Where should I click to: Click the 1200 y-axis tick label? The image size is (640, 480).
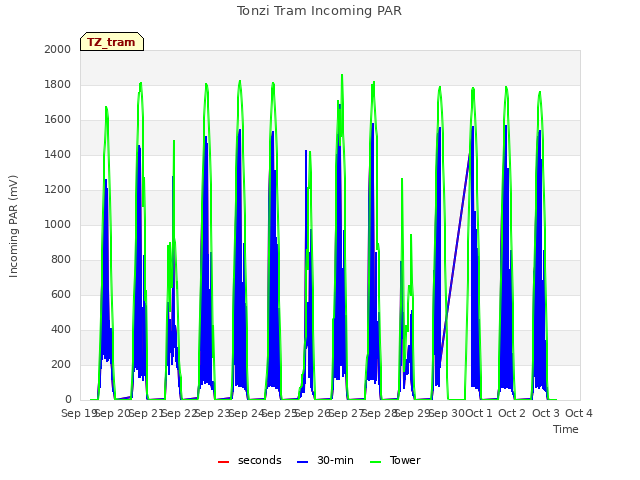point(58,189)
